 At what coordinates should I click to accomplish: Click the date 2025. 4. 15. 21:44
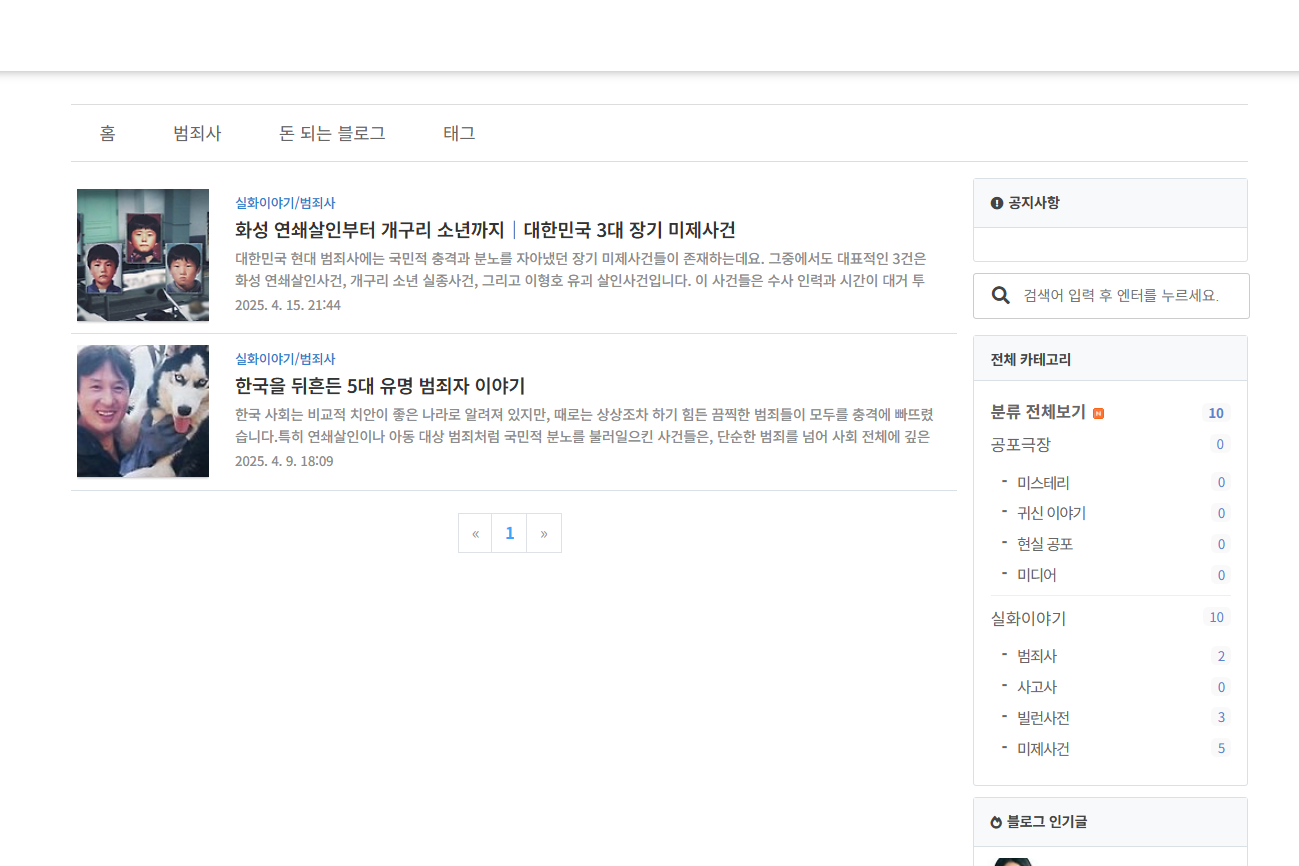[288, 305]
